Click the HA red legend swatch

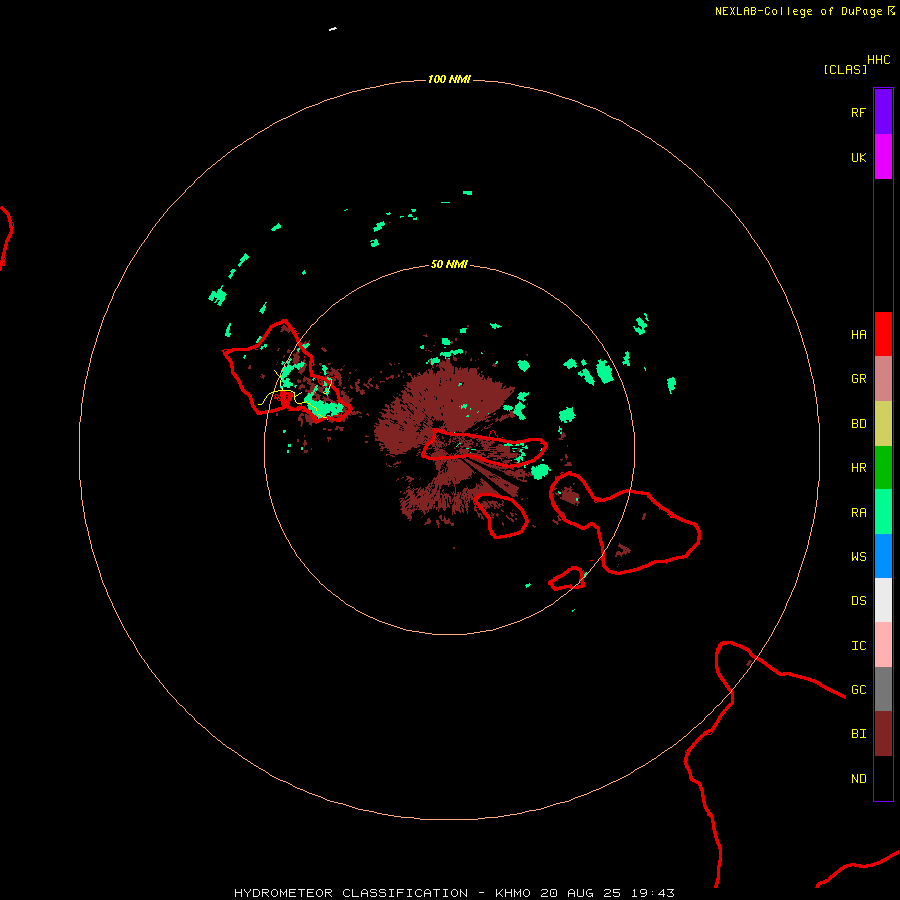pos(883,334)
